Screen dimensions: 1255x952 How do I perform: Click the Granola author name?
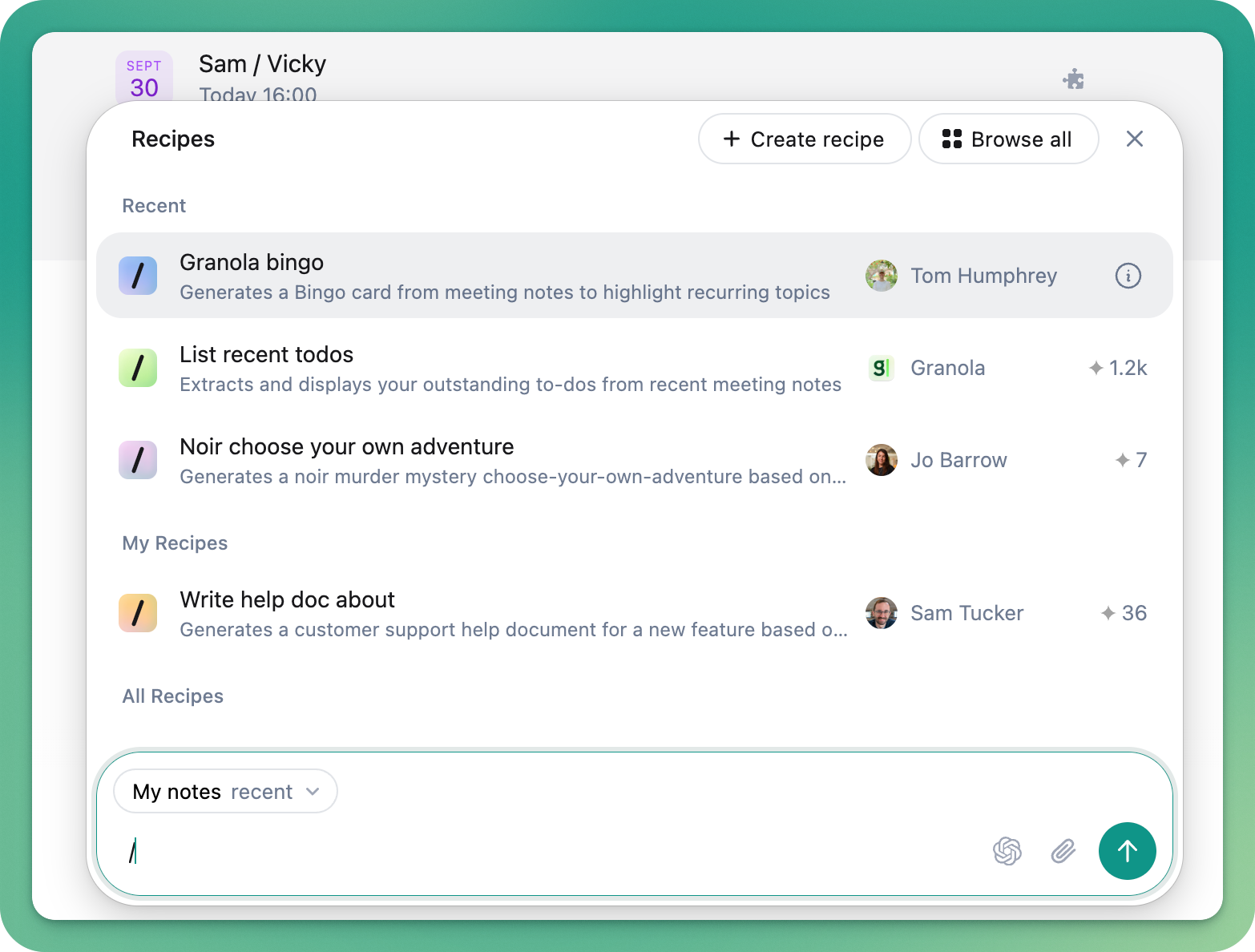948,368
